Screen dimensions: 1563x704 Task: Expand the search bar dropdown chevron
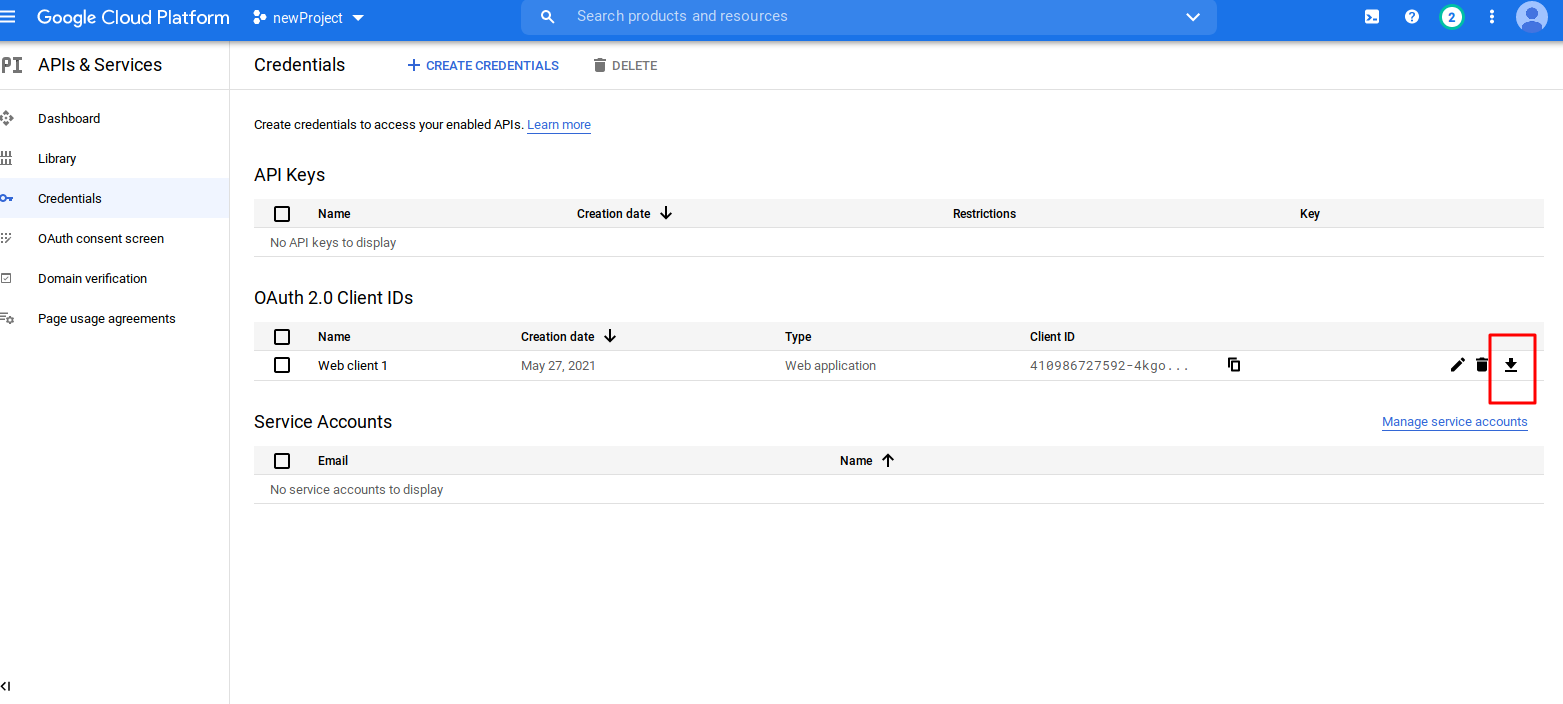pos(1192,17)
